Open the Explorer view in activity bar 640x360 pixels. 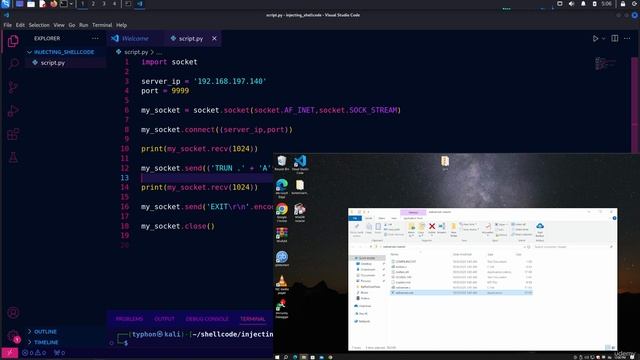pos(13,41)
